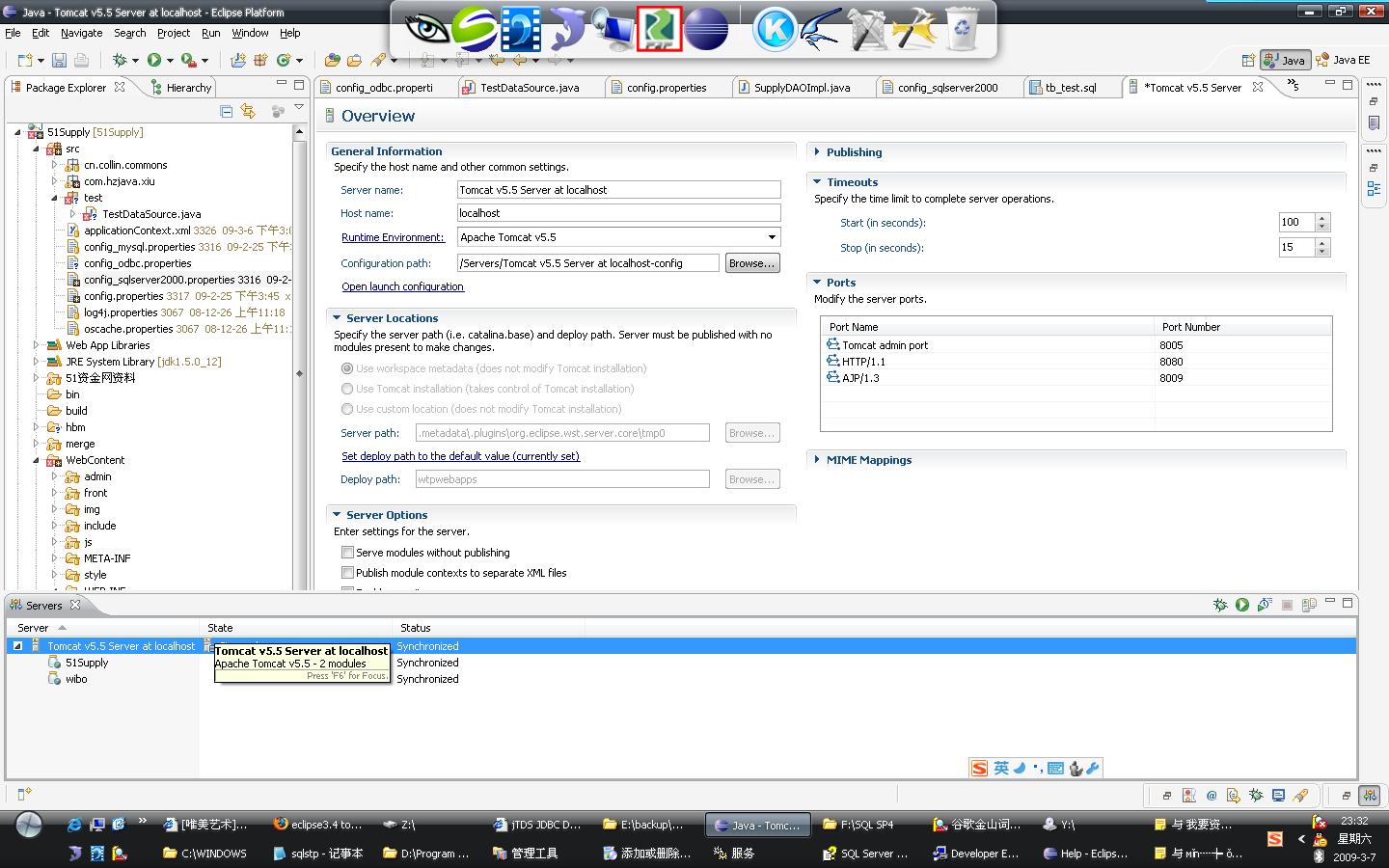1389x868 pixels.
Task: Expand the Publishing section
Action: [817, 152]
